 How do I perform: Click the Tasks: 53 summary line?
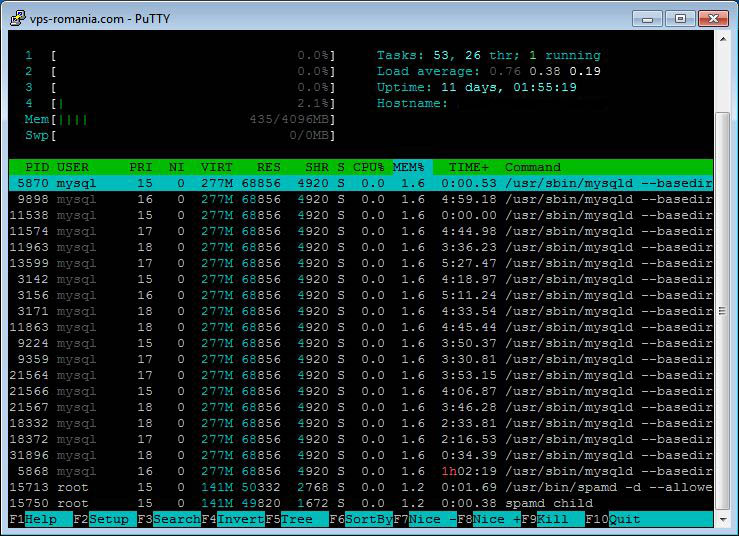click(489, 56)
